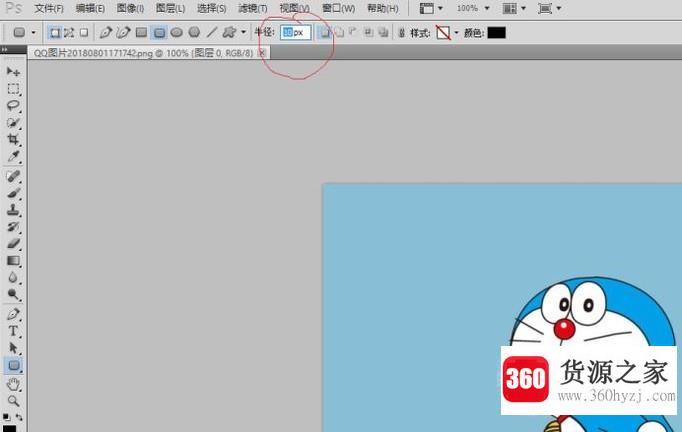
Task: Select the Rounded Rectangle tool in toolbox
Action: click(13, 365)
